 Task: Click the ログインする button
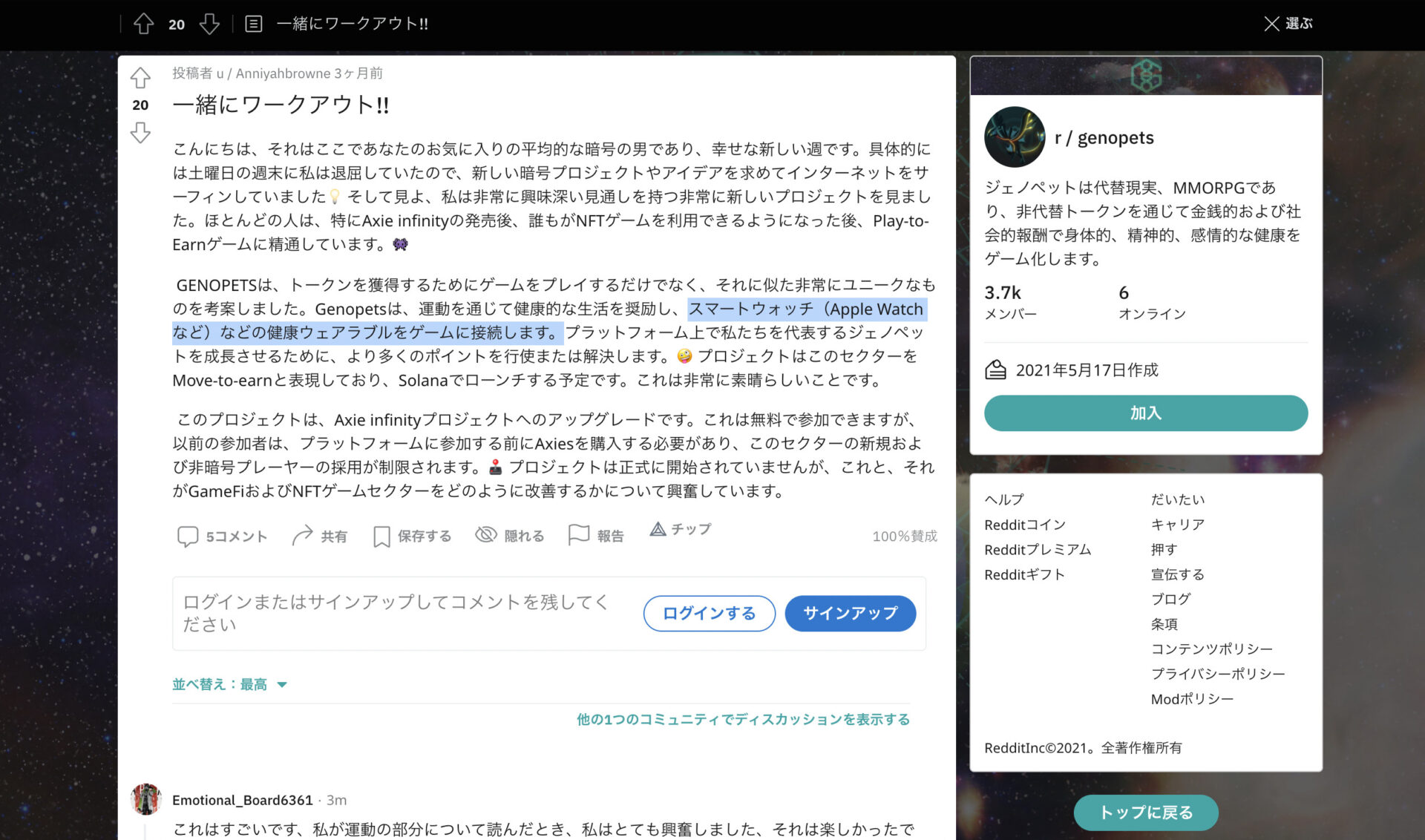tap(709, 613)
